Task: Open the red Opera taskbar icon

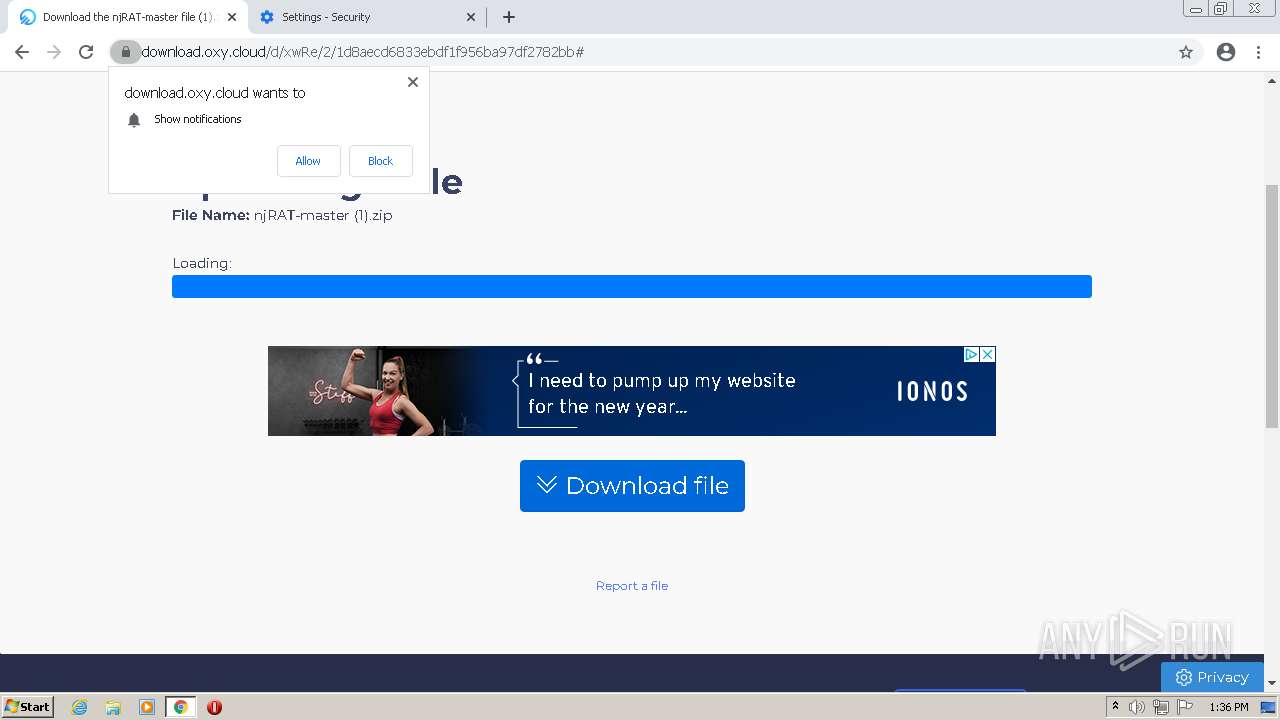Action: (x=214, y=707)
